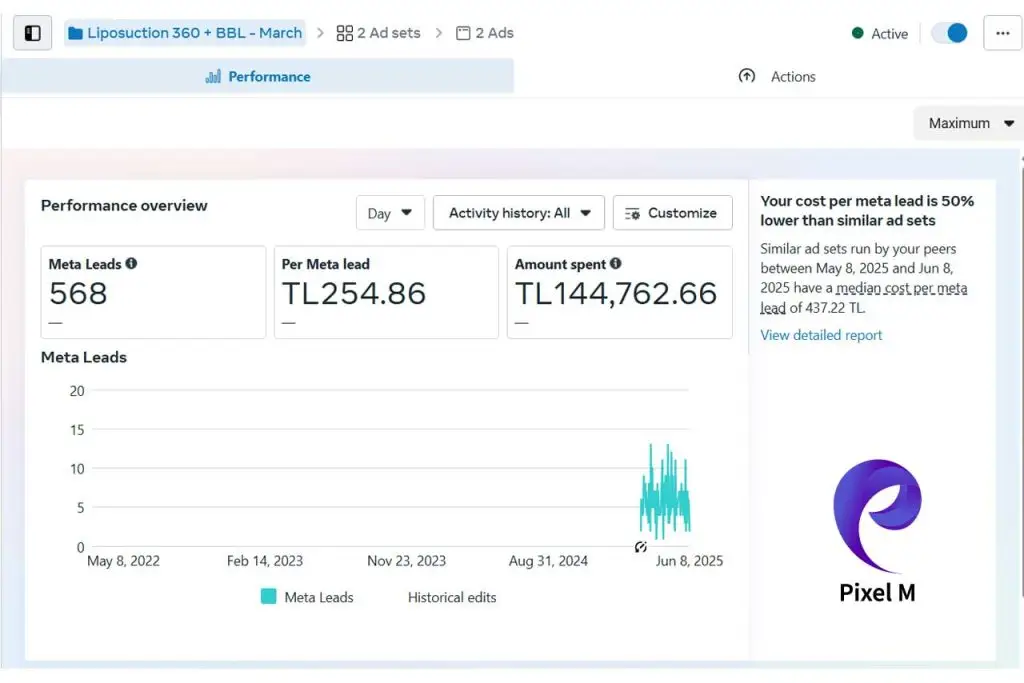Click the Actions circular arrow icon
The height and width of the screenshot is (683, 1024).
(748, 76)
